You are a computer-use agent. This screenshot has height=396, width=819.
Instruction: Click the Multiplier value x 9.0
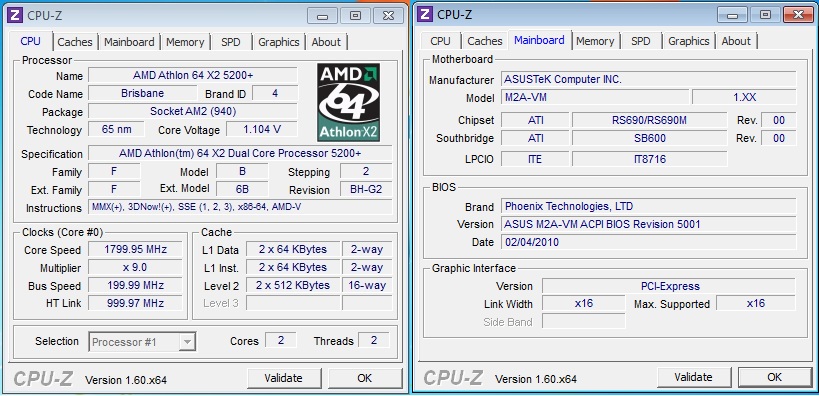click(135, 267)
